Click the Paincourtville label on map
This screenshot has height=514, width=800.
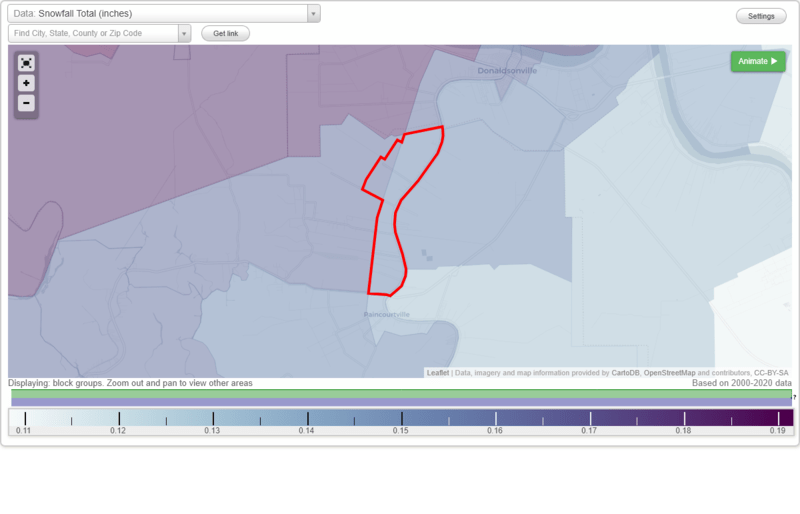pos(387,314)
